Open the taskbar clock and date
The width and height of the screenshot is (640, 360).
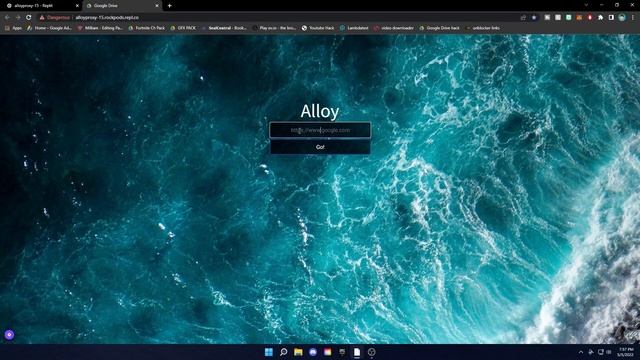tap(626, 352)
